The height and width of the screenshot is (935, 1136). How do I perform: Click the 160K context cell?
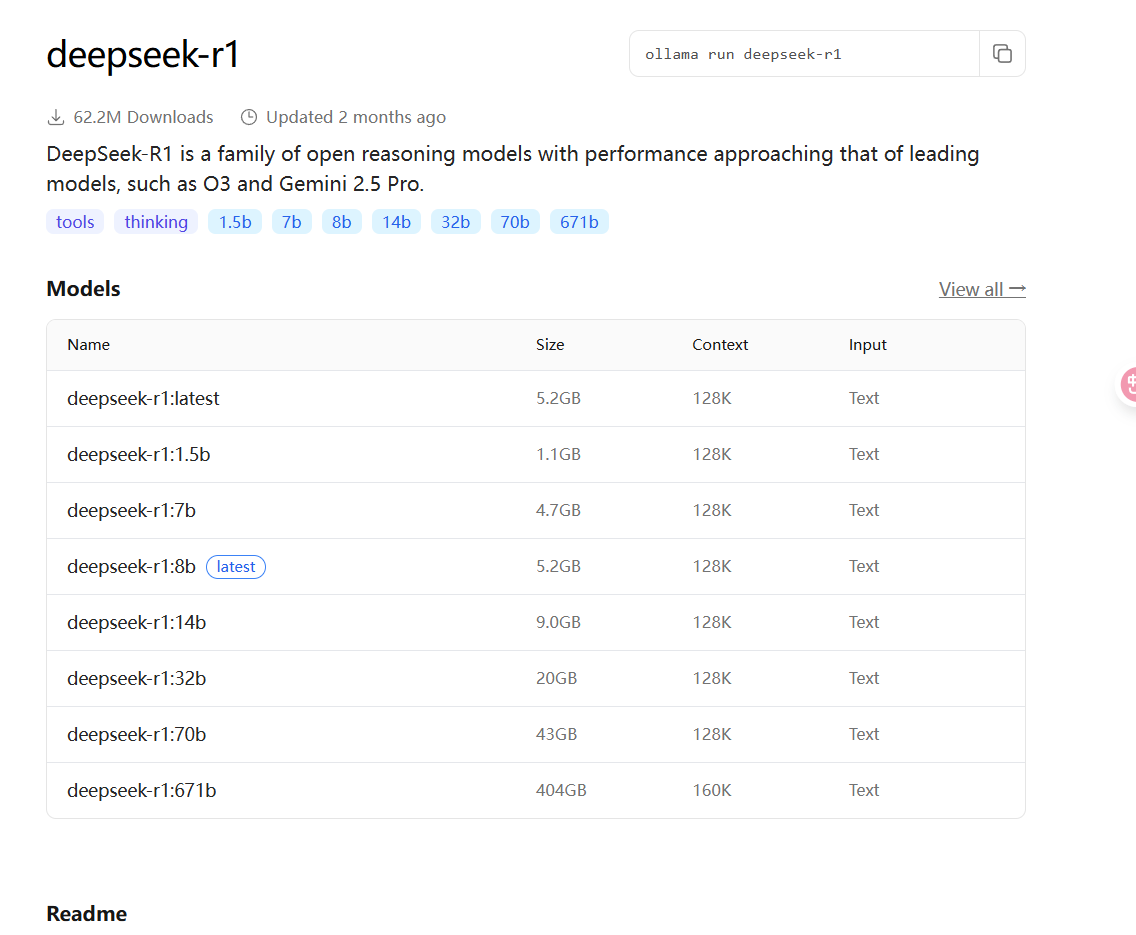click(711, 790)
